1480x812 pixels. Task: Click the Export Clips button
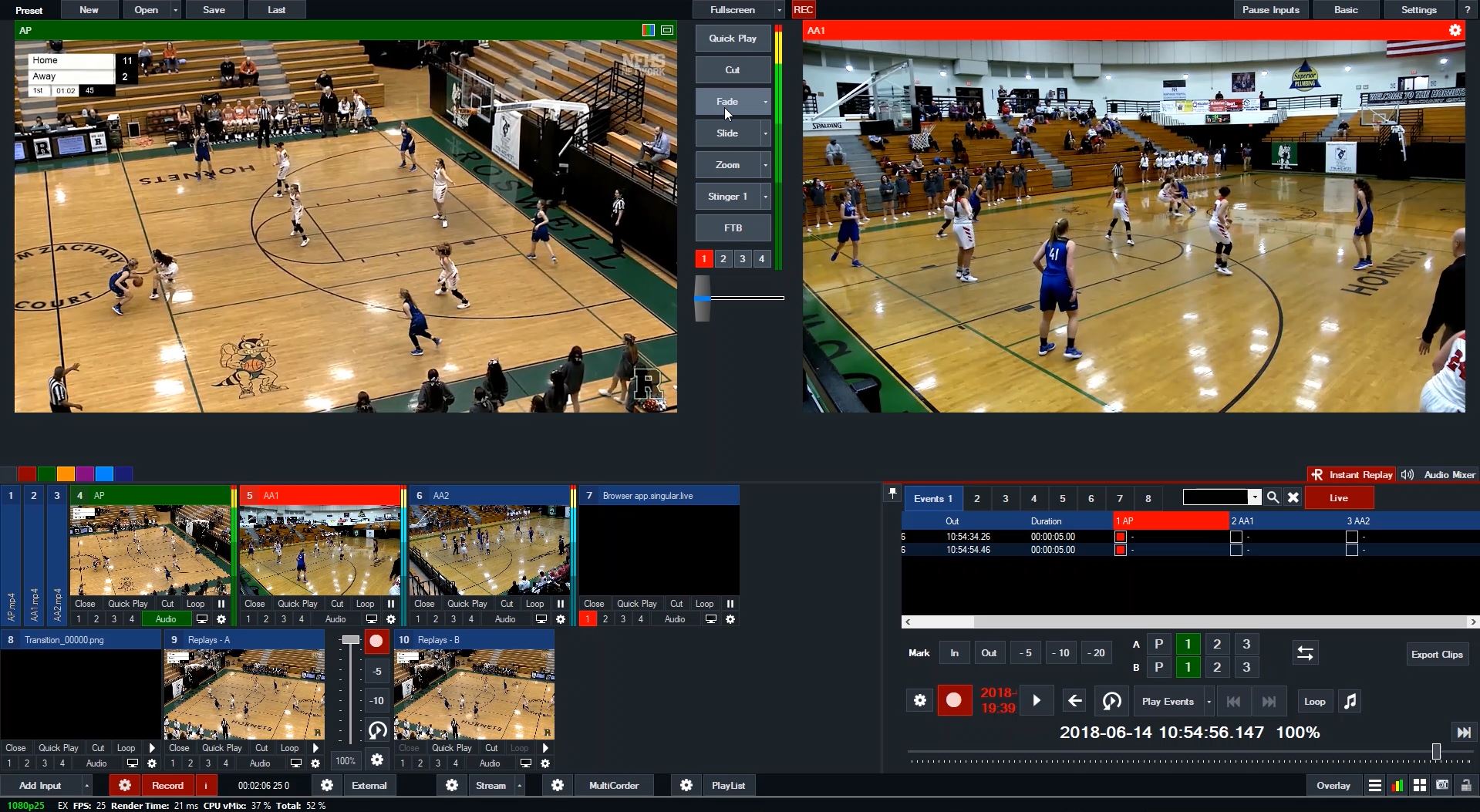pyautogui.click(x=1436, y=654)
